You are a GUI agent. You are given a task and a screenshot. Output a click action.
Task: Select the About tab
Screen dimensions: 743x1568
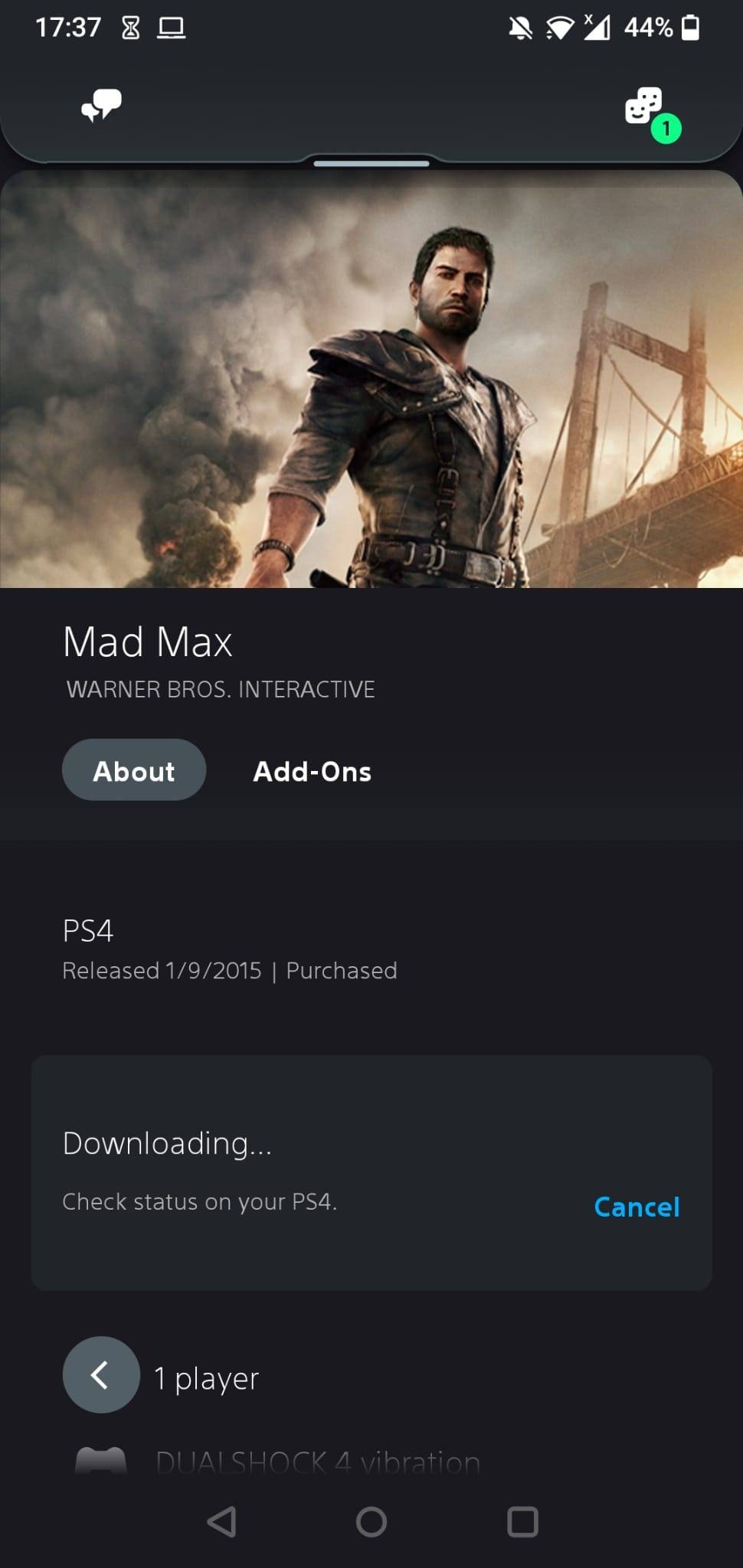134,770
